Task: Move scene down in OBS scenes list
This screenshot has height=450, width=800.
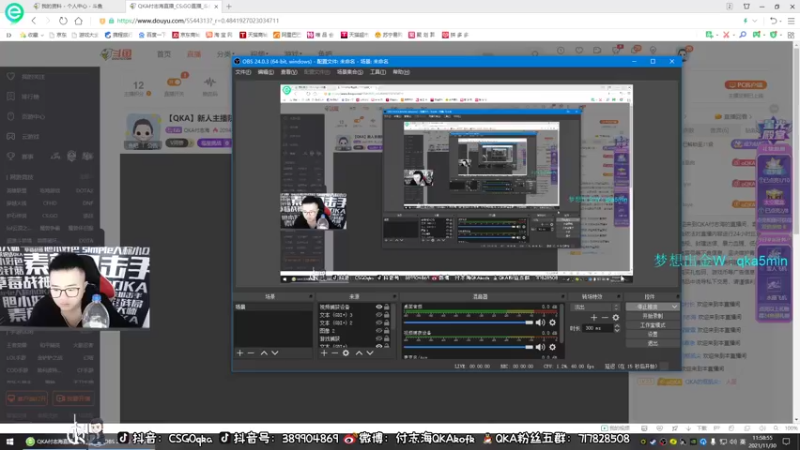Action: [275, 353]
